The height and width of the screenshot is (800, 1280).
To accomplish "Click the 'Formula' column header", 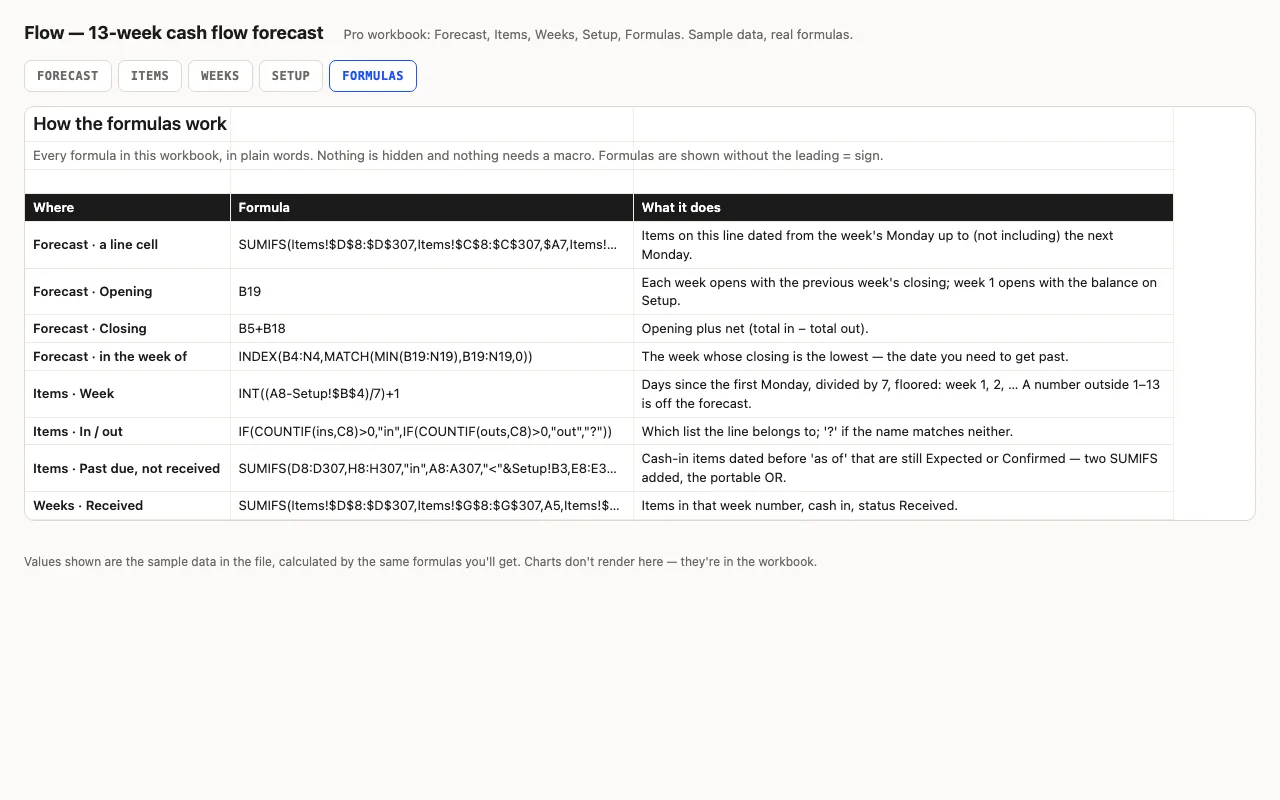I will (432, 207).
